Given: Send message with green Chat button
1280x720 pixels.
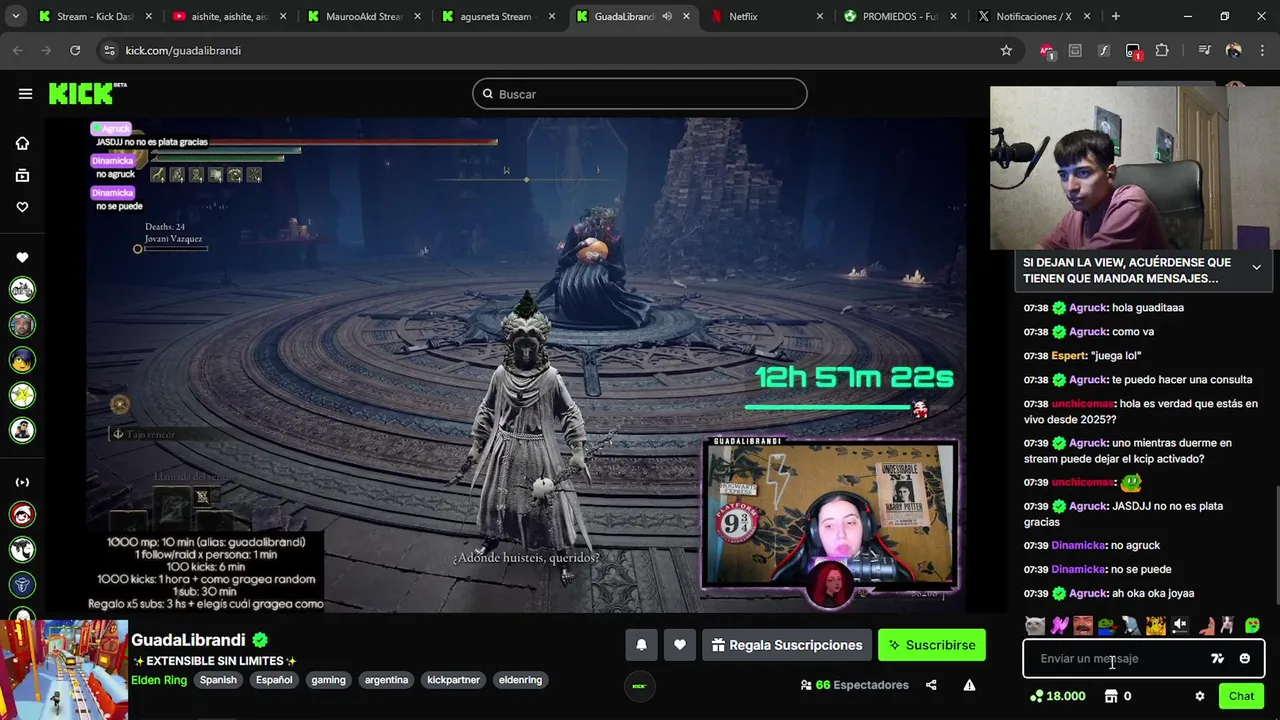Looking at the screenshot, I should tap(1241, 696).
